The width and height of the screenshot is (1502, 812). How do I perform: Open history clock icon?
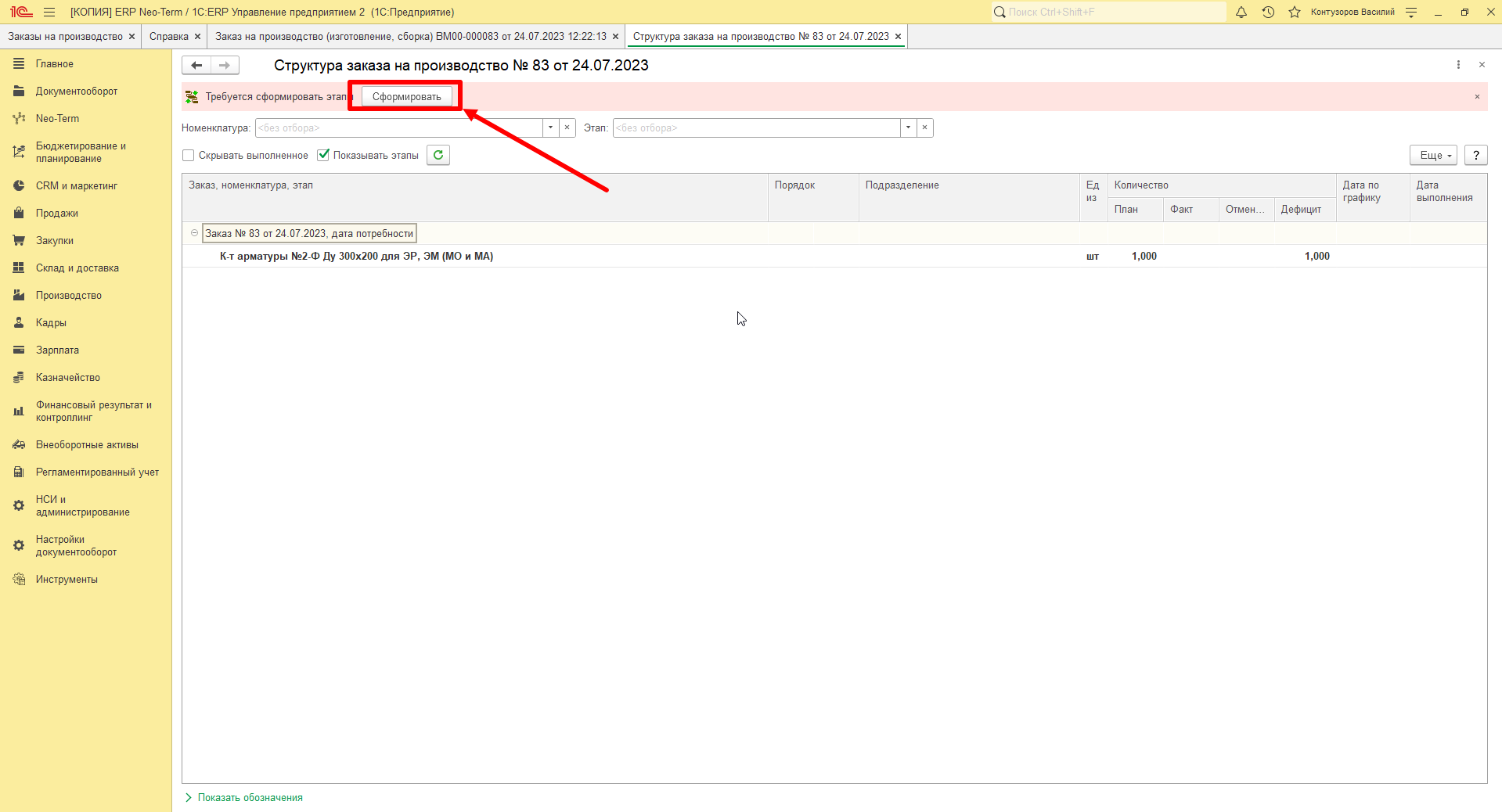pyautogui.click(x=1268, y=12)
